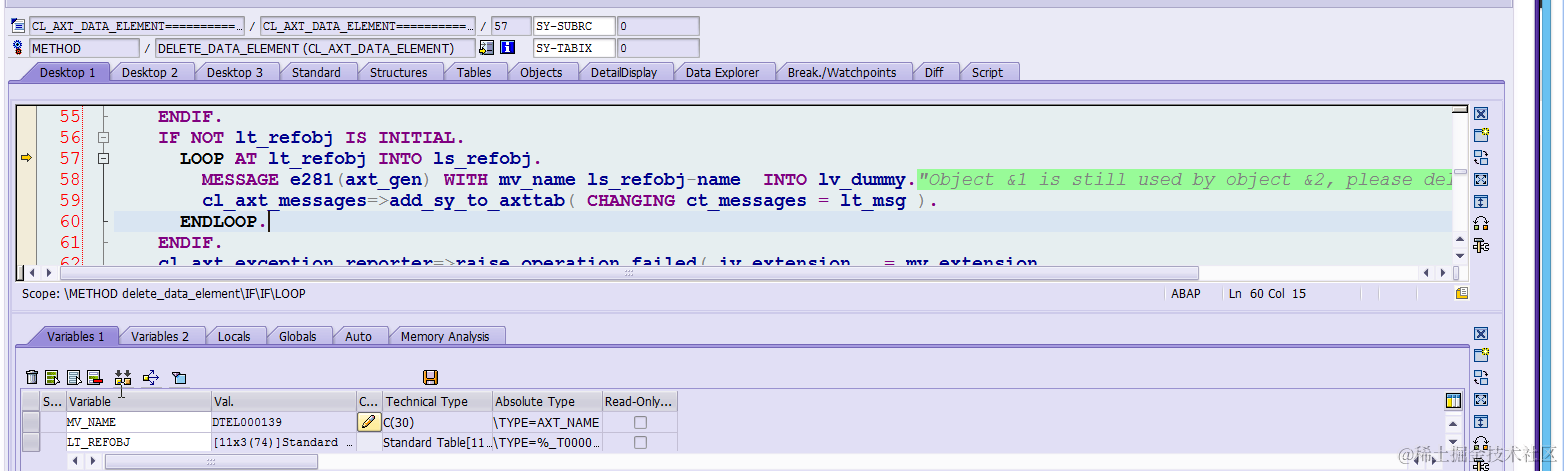The width and height of the screenshot is (1564, 471).
Task: Select the Locals tab
Action: [234, 337]
